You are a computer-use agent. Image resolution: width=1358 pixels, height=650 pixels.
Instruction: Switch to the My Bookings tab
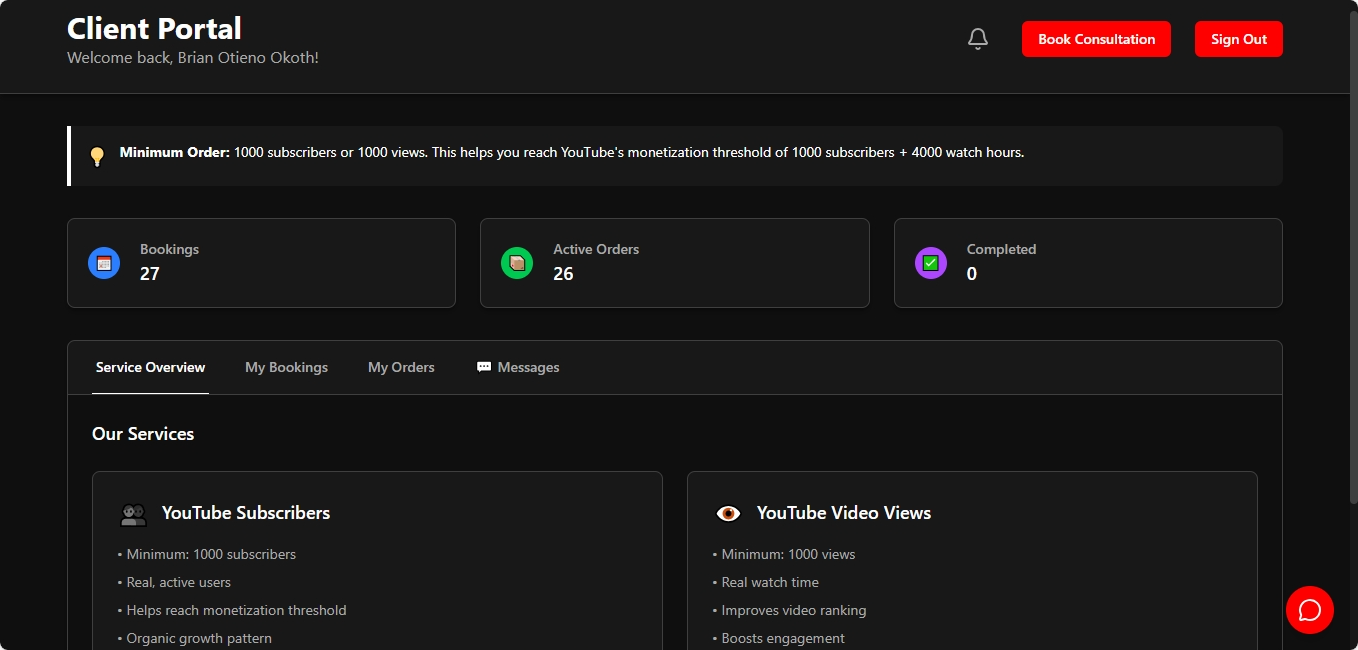tap(286, 367)
